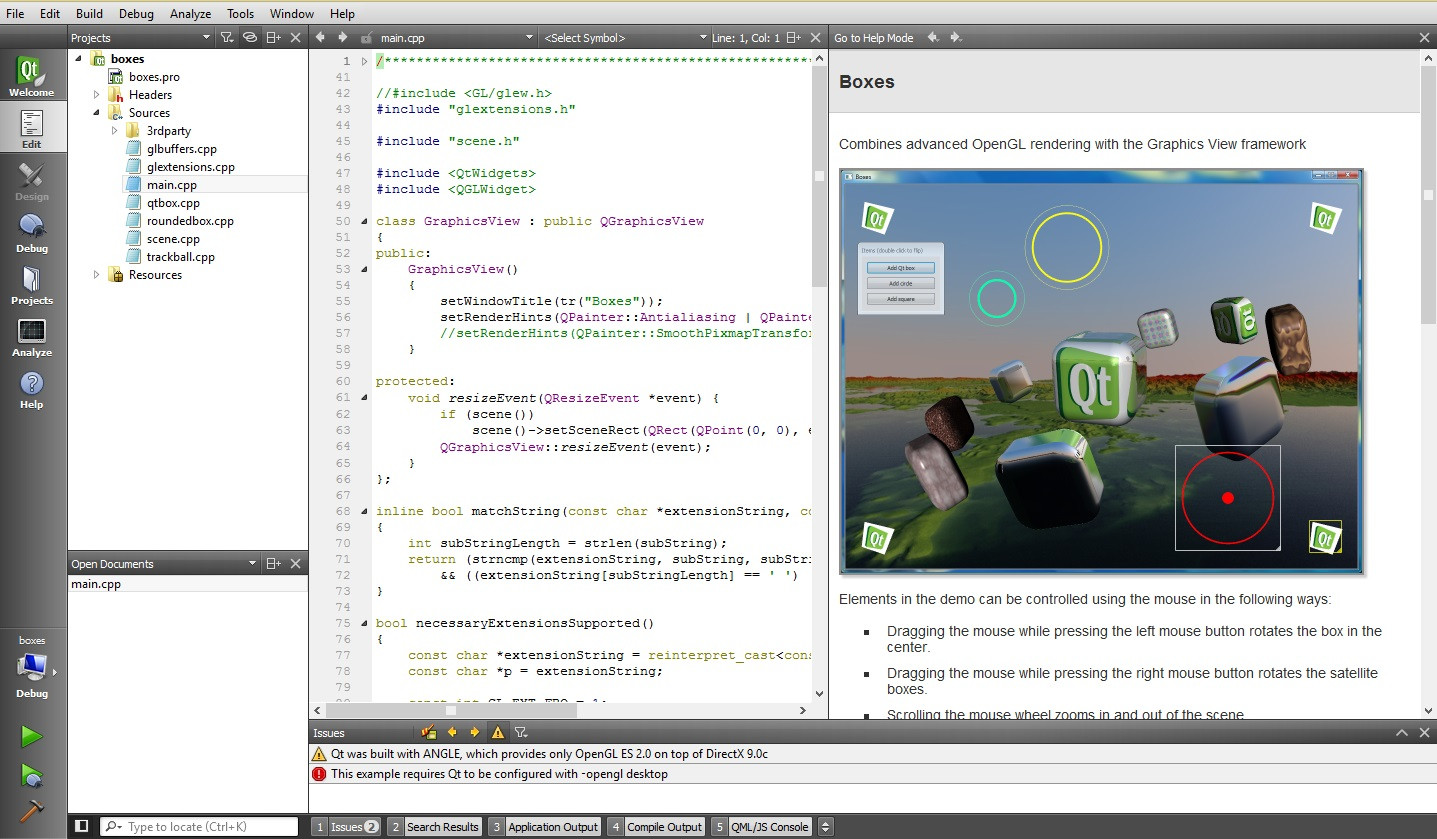The width and height of the screenshot is (1437, 839).
Task: Close the help side panel
Action: click(1425, 38)
